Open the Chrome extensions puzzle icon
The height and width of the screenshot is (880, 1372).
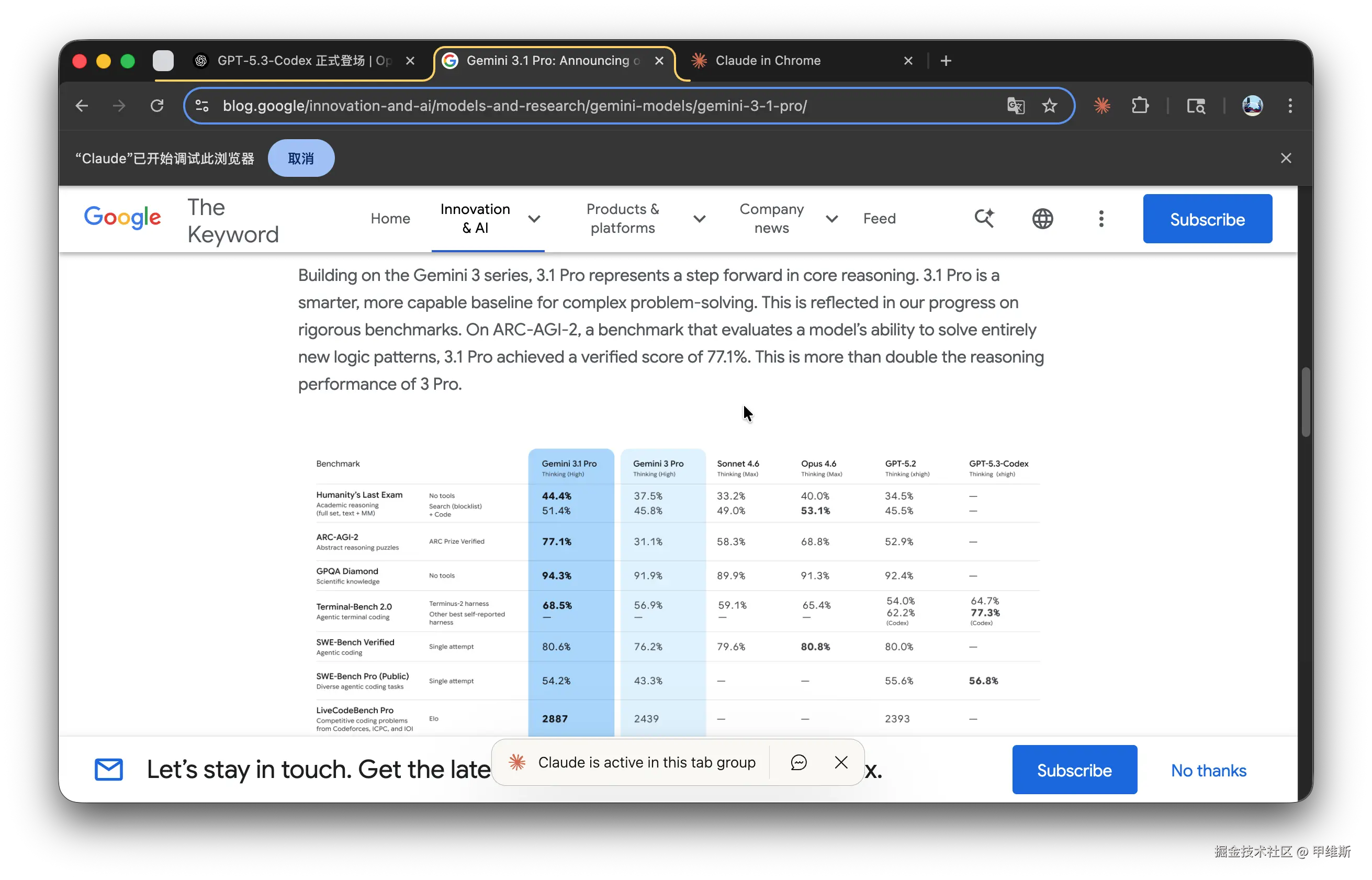pos(1140,106)
